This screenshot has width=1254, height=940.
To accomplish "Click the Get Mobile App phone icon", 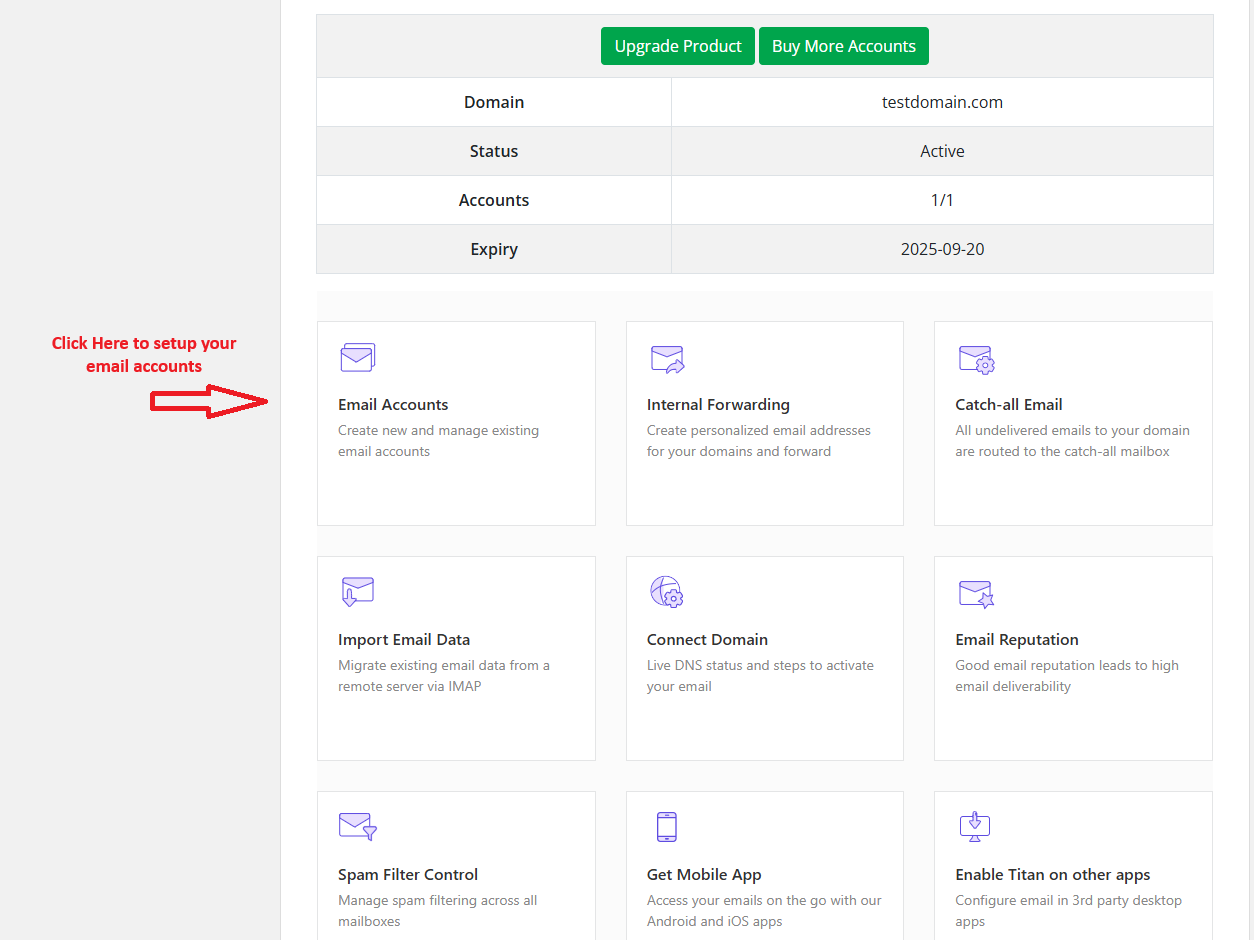I will pos(666,826).
